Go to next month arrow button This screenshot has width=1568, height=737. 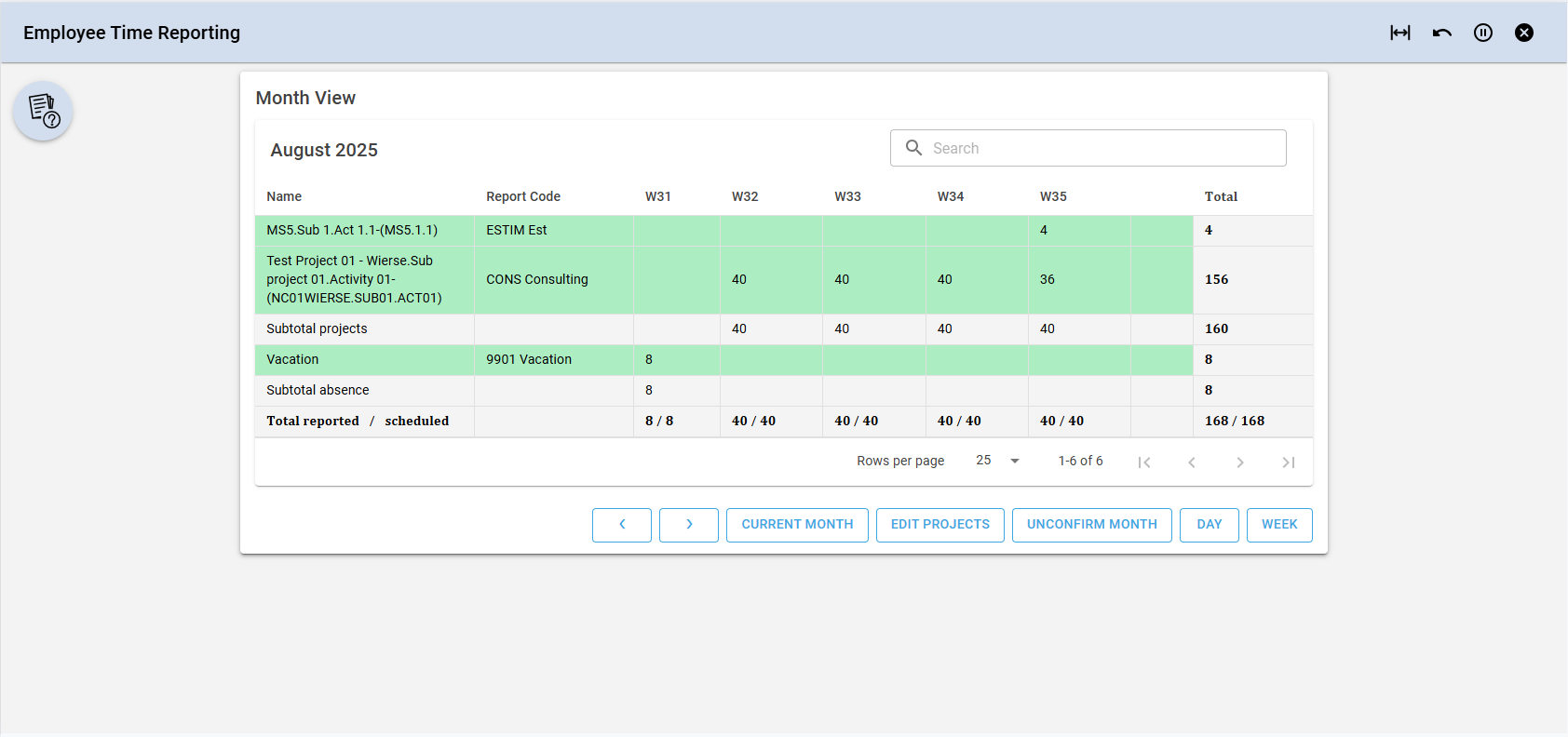pyautogui.click(x=689, y=525)
